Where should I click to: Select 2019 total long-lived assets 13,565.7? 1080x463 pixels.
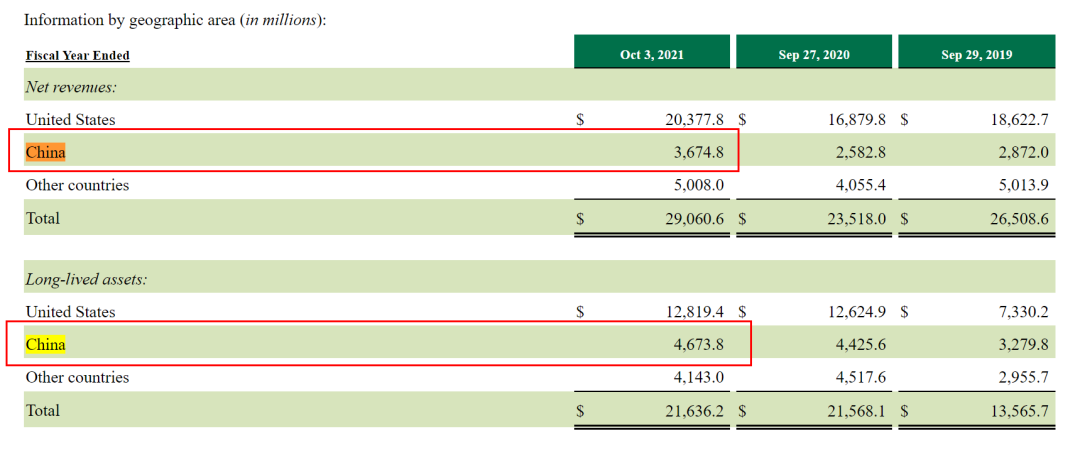[1019, 411]
